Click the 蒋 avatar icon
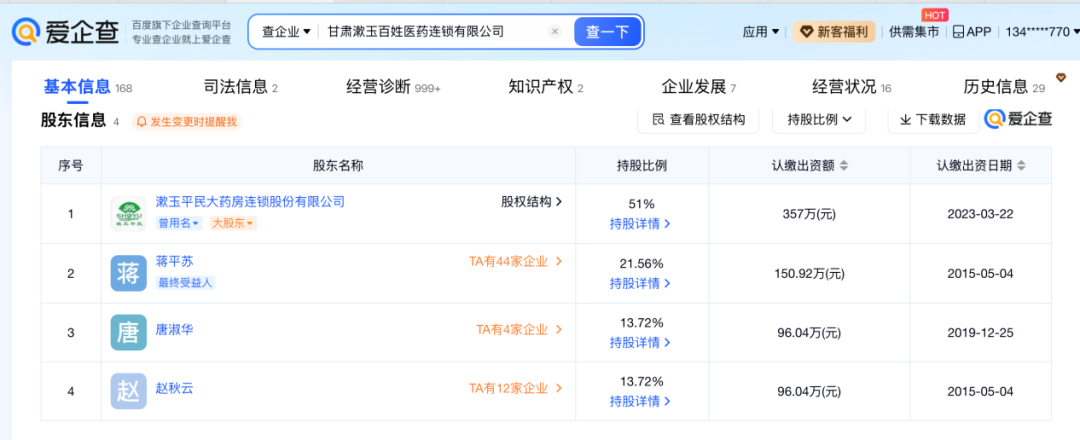1080x440 pixels. click(x=129, y=273)
